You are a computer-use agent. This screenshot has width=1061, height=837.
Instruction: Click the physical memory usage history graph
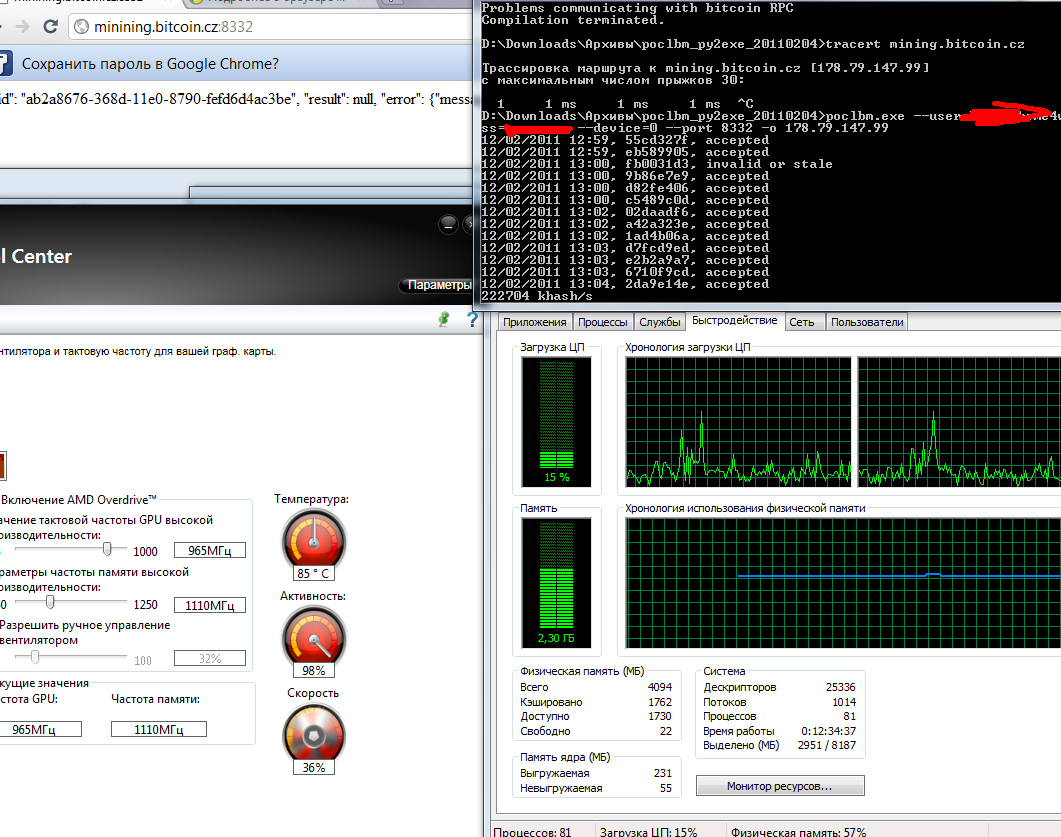click(843, 583)
